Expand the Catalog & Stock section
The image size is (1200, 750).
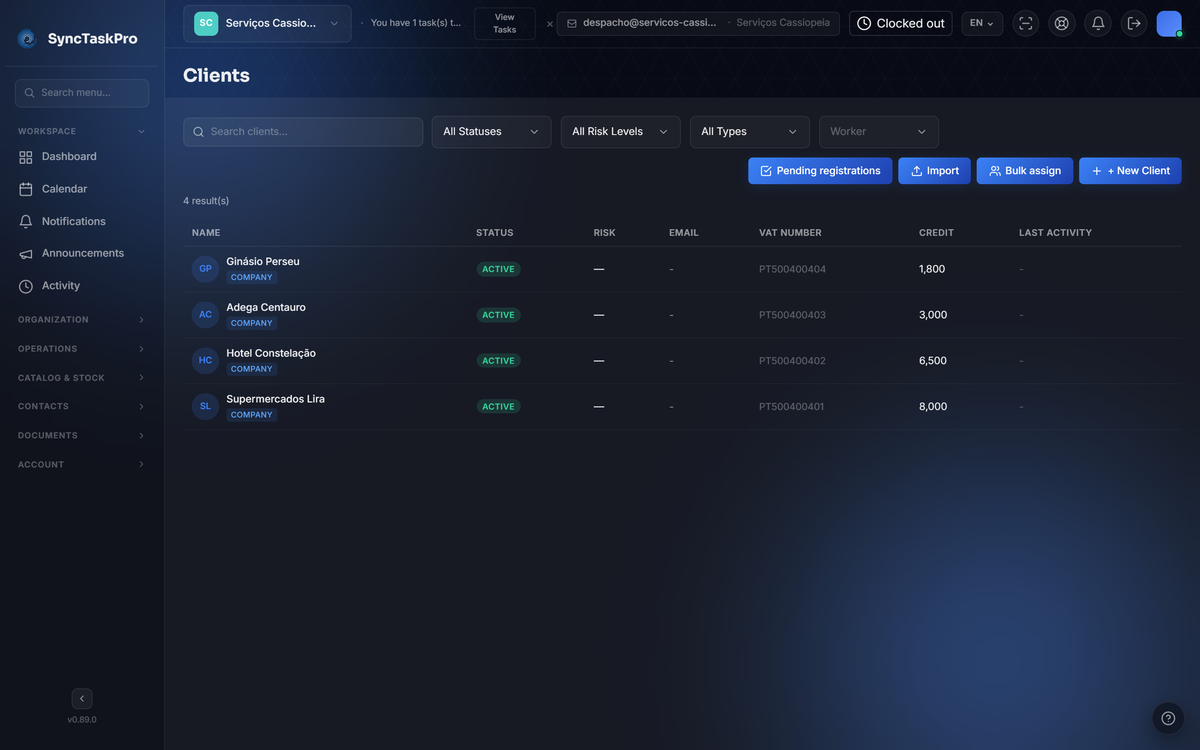tap(82, 378)
